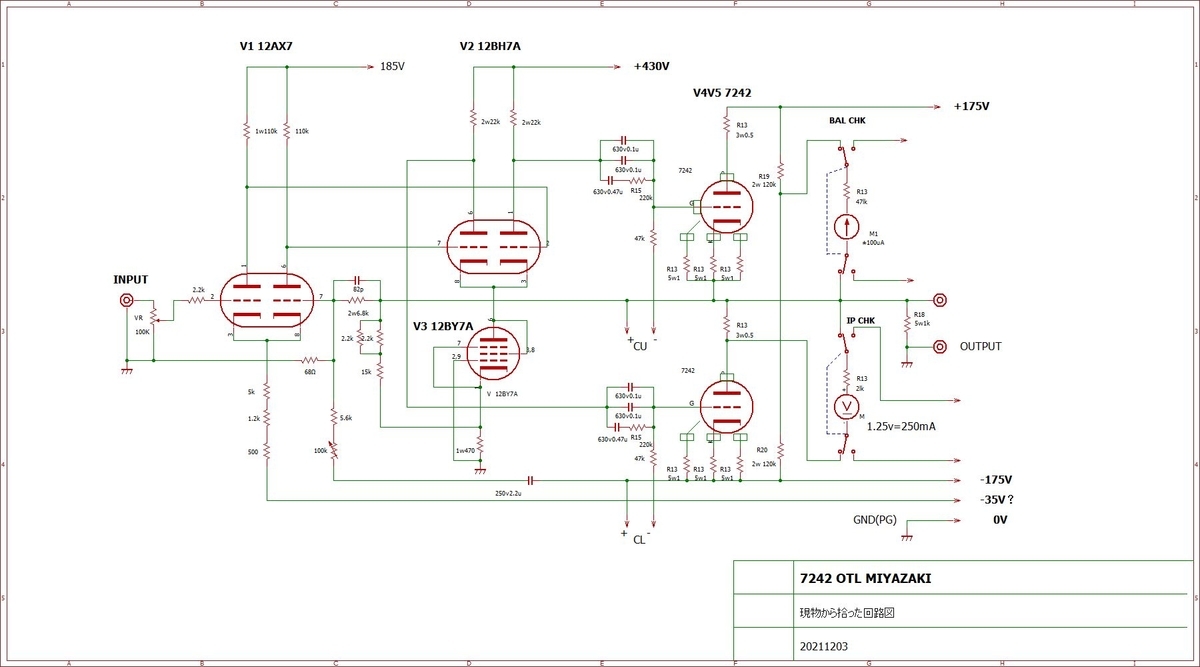Screen dimensions: 1200x667
Task: Click the date '20211203' in title block
Action: click(x=824, y=646)
